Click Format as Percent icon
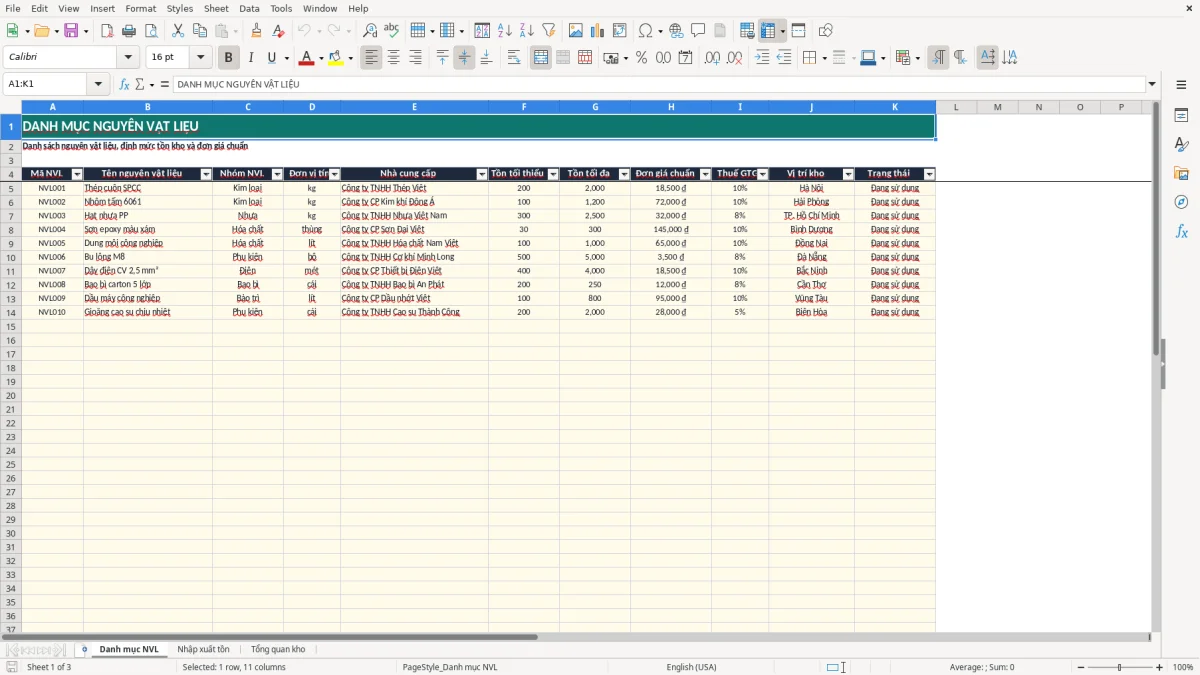 point(642,58)
